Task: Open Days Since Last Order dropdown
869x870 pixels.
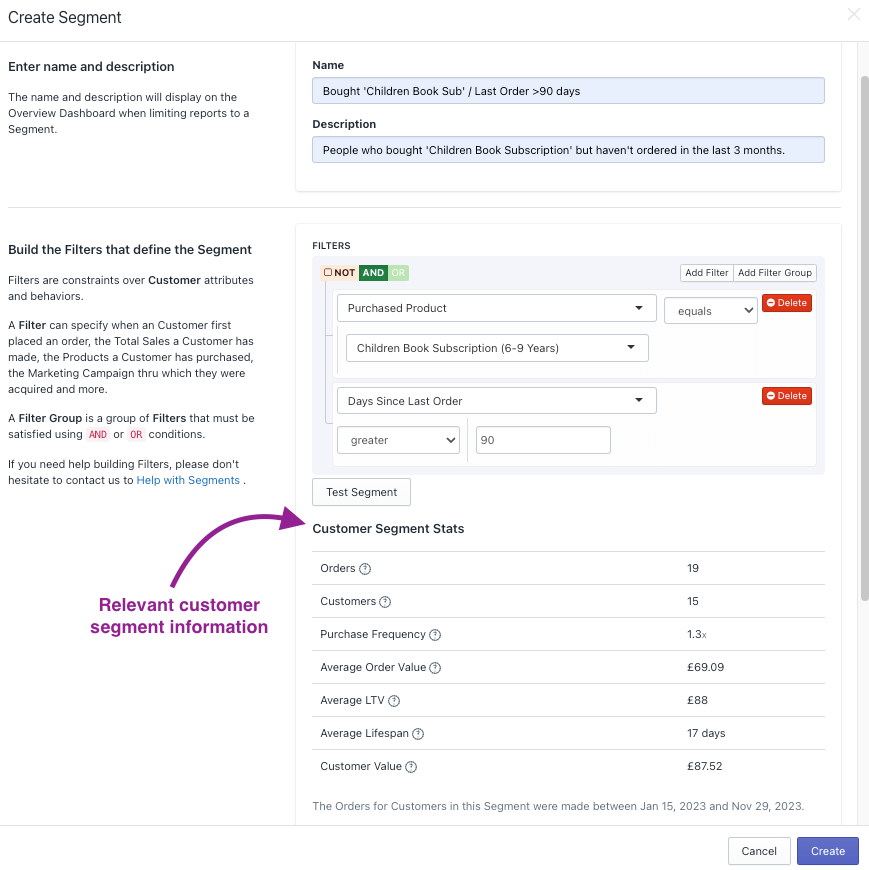Action: pyautogui.click(x=497, y=401)
